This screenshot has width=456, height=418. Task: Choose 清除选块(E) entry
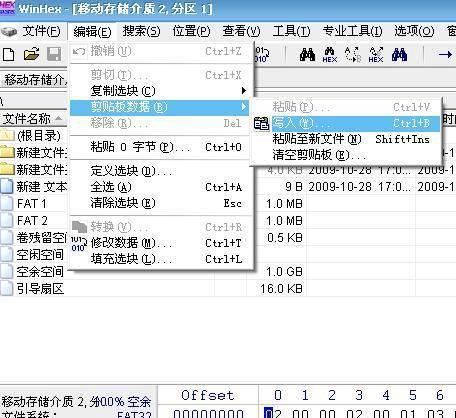pos(161,203)
